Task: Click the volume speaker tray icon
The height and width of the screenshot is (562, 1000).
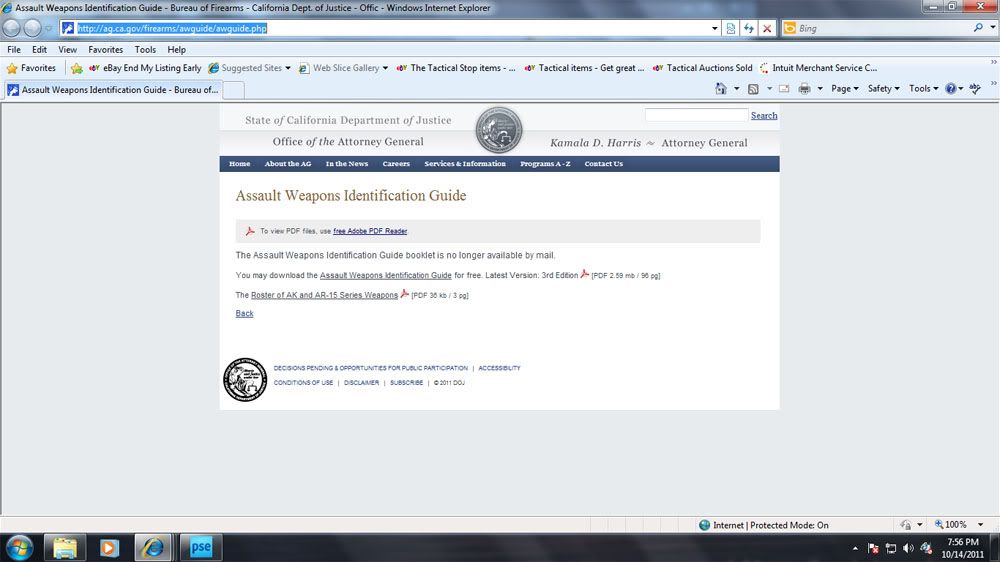Action: pyautogui.click(x=908, y=548)
